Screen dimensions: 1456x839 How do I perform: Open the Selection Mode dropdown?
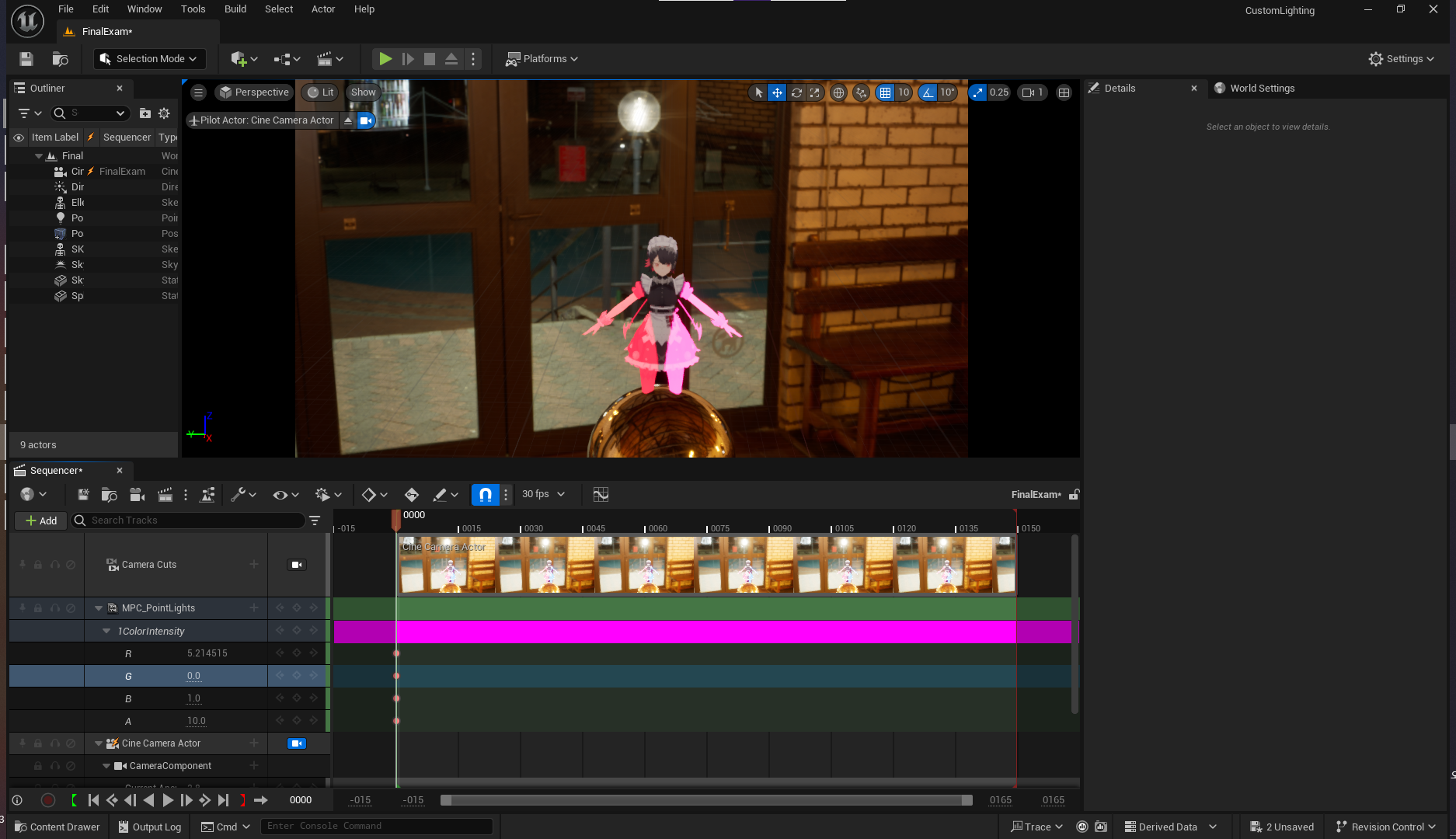pos(149,59)
